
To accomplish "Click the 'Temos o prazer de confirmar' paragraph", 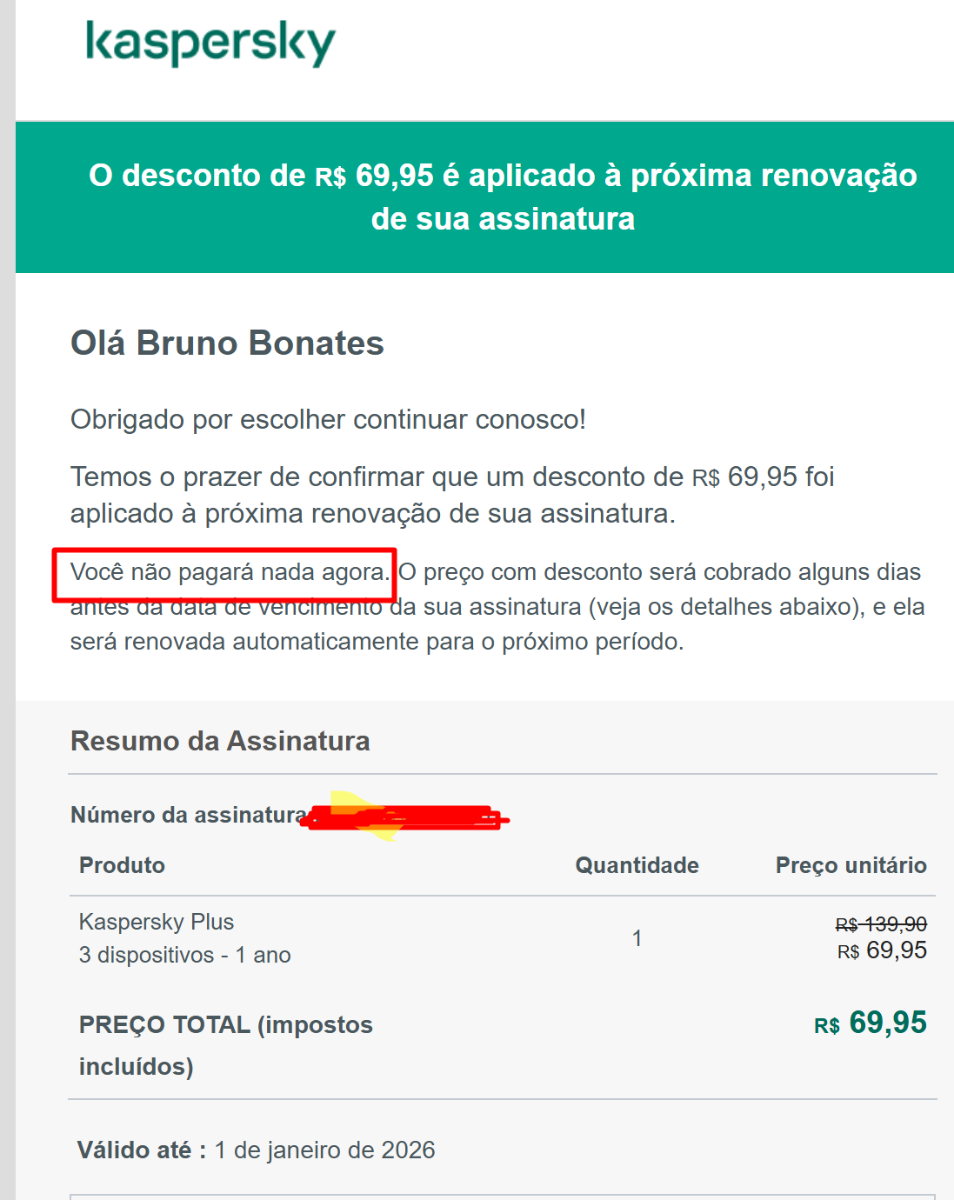I will (452, 495).
